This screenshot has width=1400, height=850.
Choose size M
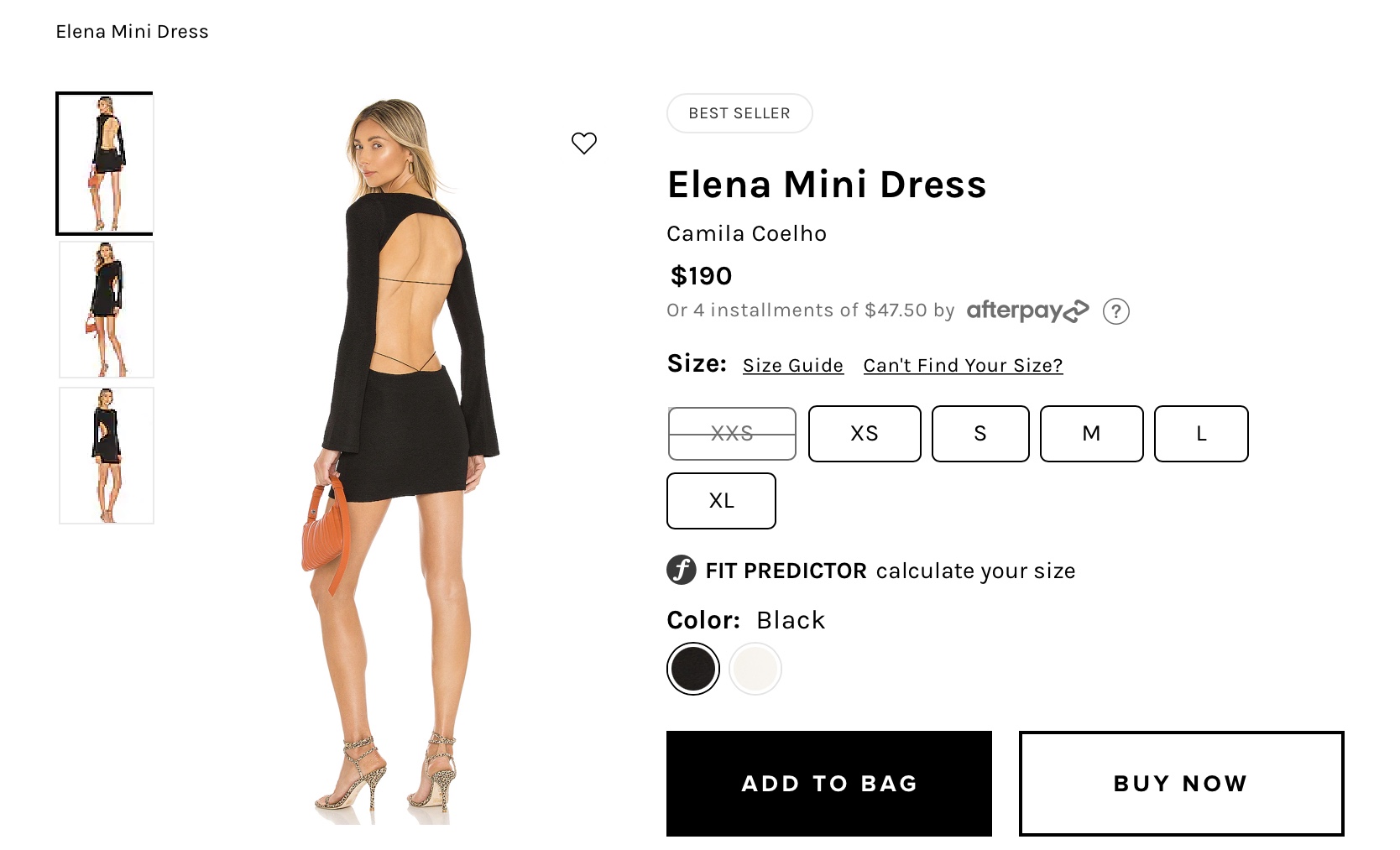[1091, 434]
